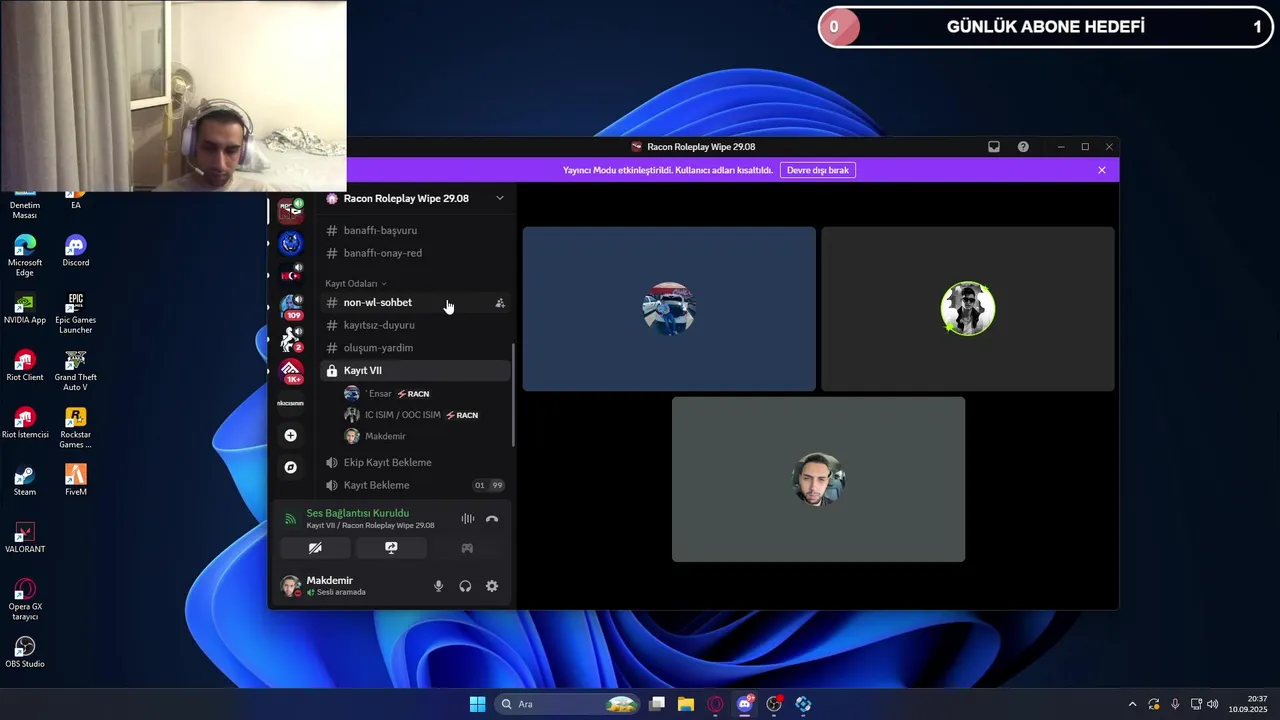Open volume control in system tray

click(1212, 704)
